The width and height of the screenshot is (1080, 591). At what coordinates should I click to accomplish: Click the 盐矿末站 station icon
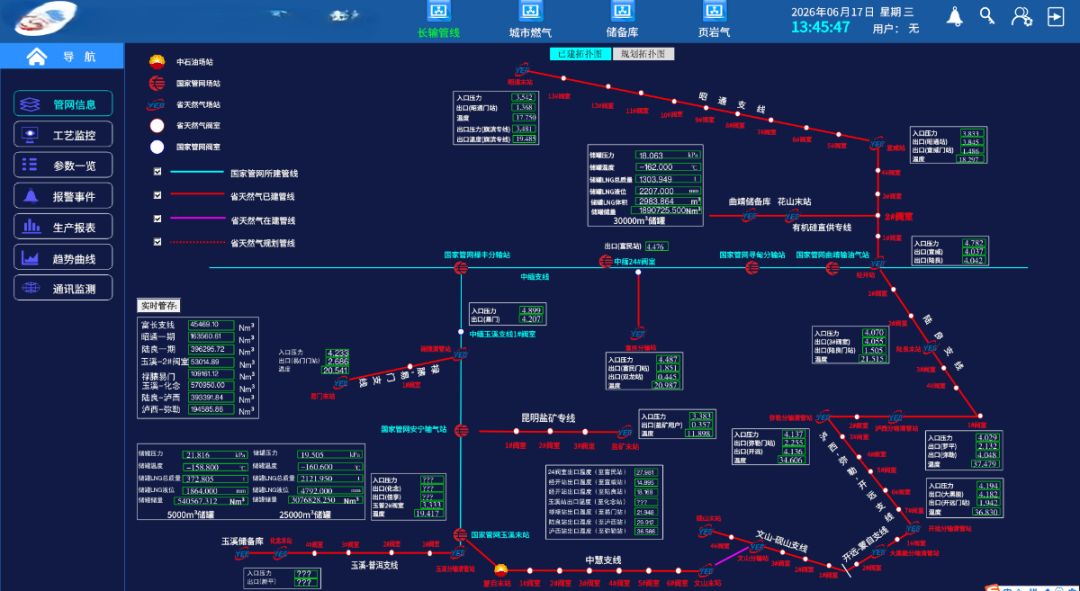tap(625, 433)
